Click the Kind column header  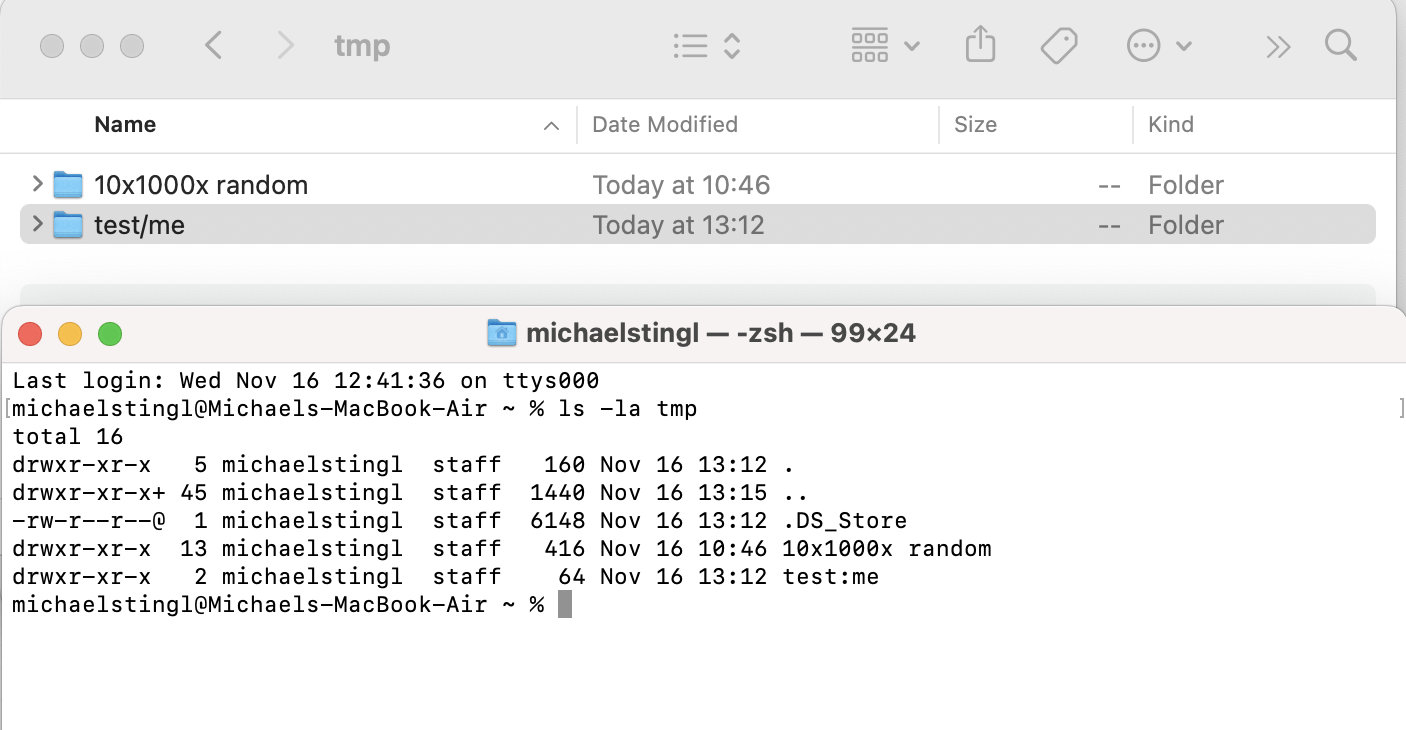click(1170, 124)
